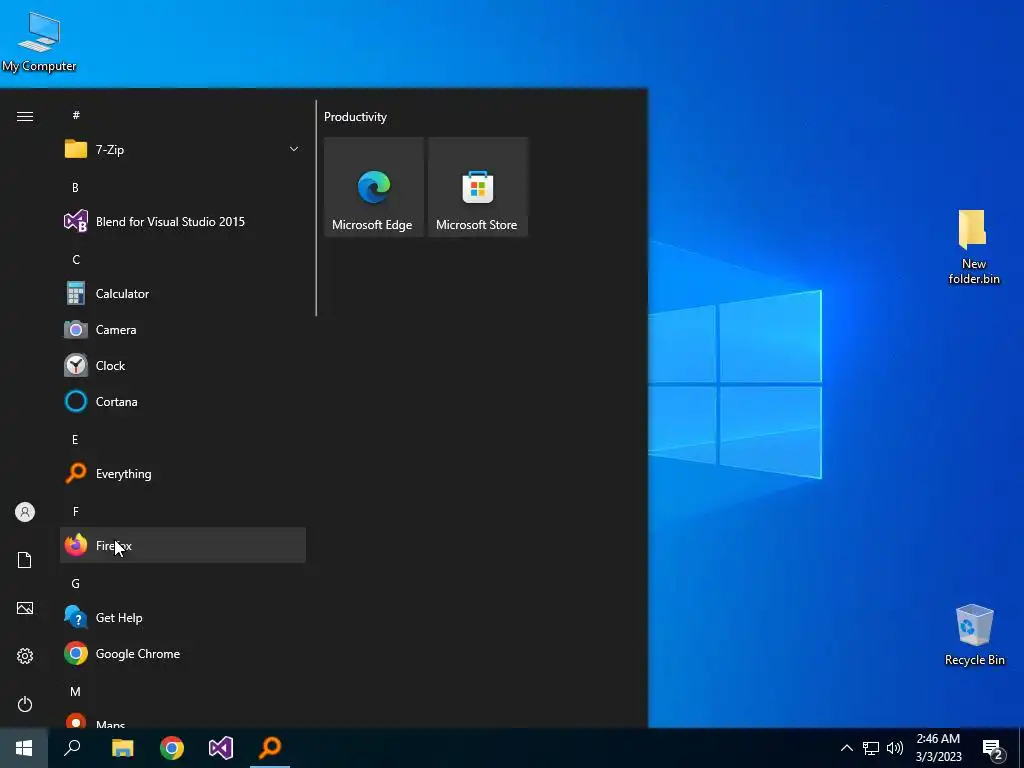Viewport: 1024px width, 768px height.
Task: Expand the 7-Zip folder chevron
Action: point(294,150)
